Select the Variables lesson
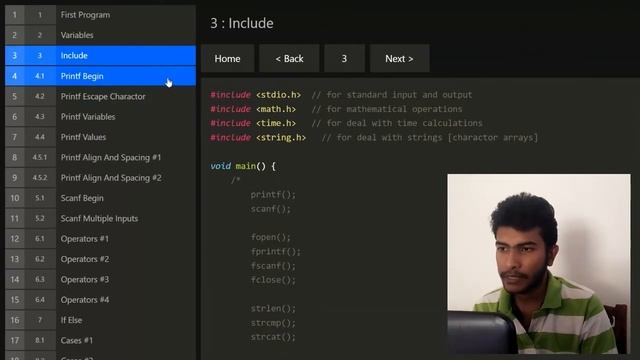Image resolution: width=640 pixels, height=360 pixels. 100,35
